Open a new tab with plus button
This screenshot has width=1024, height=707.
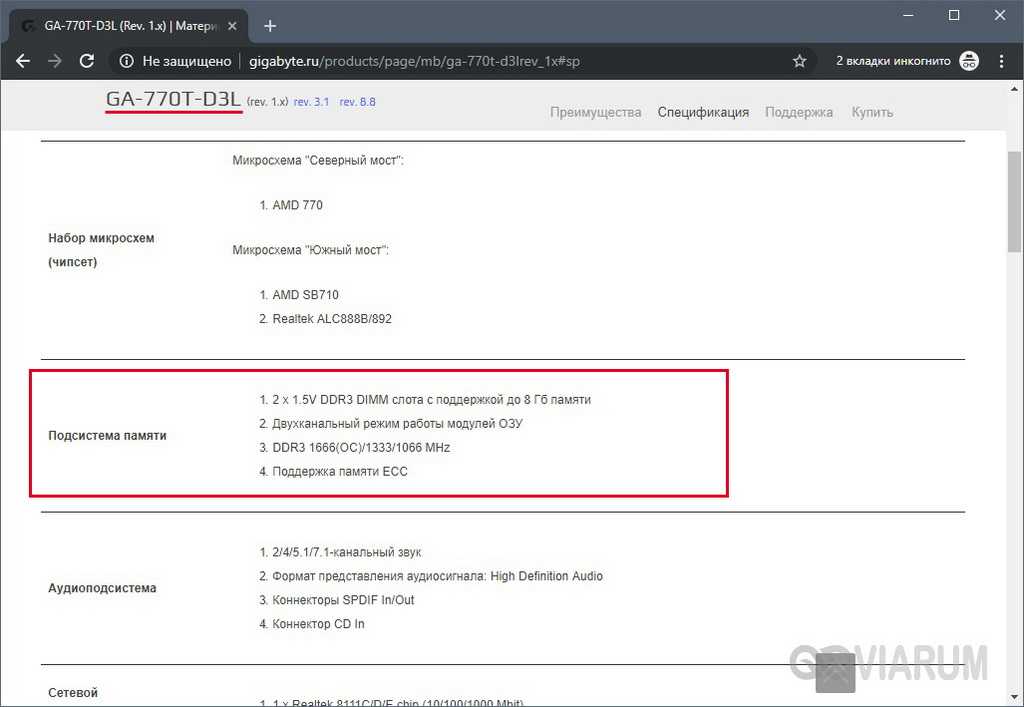270,26
